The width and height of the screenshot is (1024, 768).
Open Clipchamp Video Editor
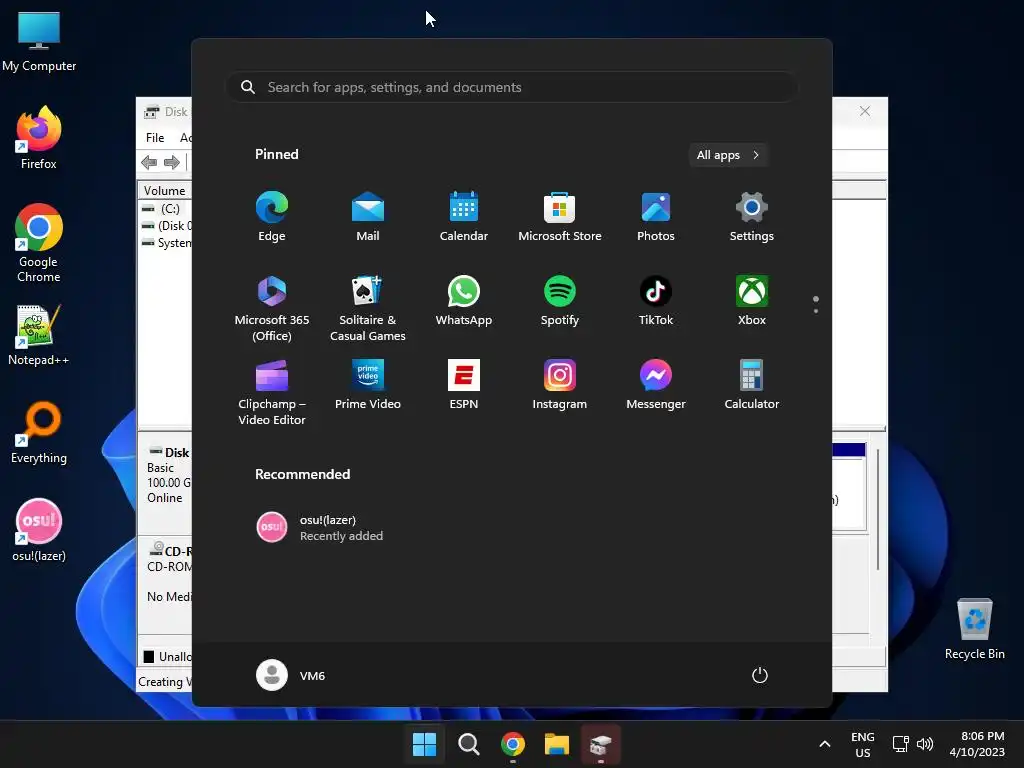click(x=272, y=392)
